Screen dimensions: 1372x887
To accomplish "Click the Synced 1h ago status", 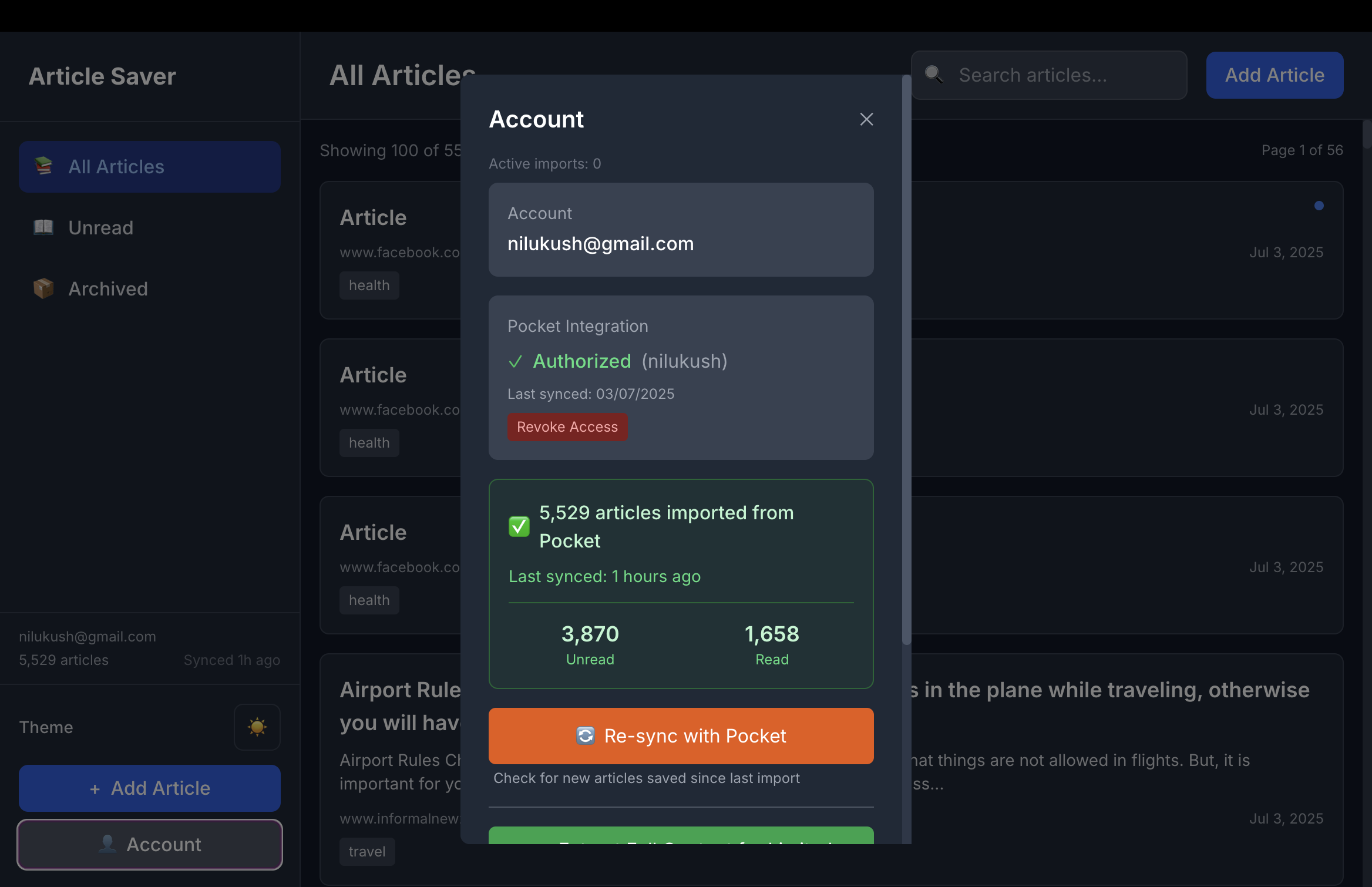I will pyautogui.click(x=232, y=660).
